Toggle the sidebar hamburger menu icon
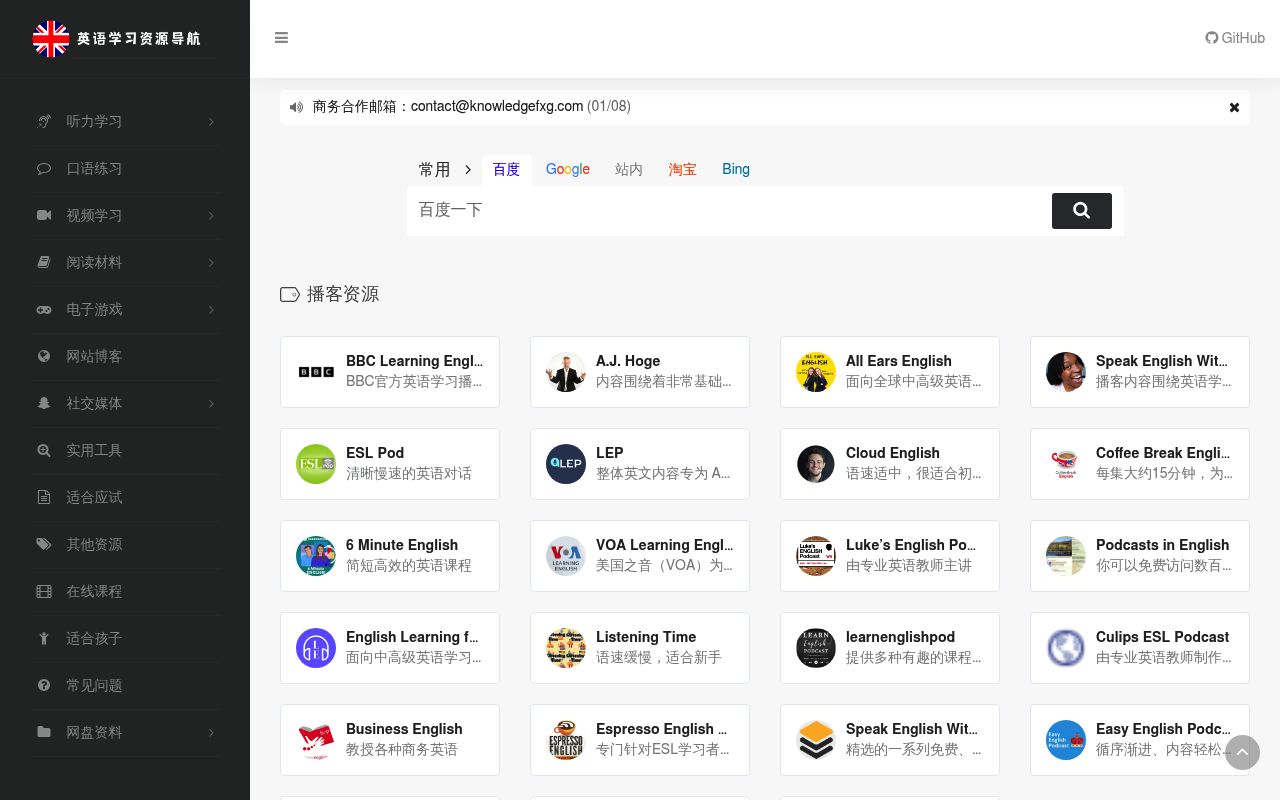The height and width of the screenshot is (800, 1280). [x=281, y=38]
